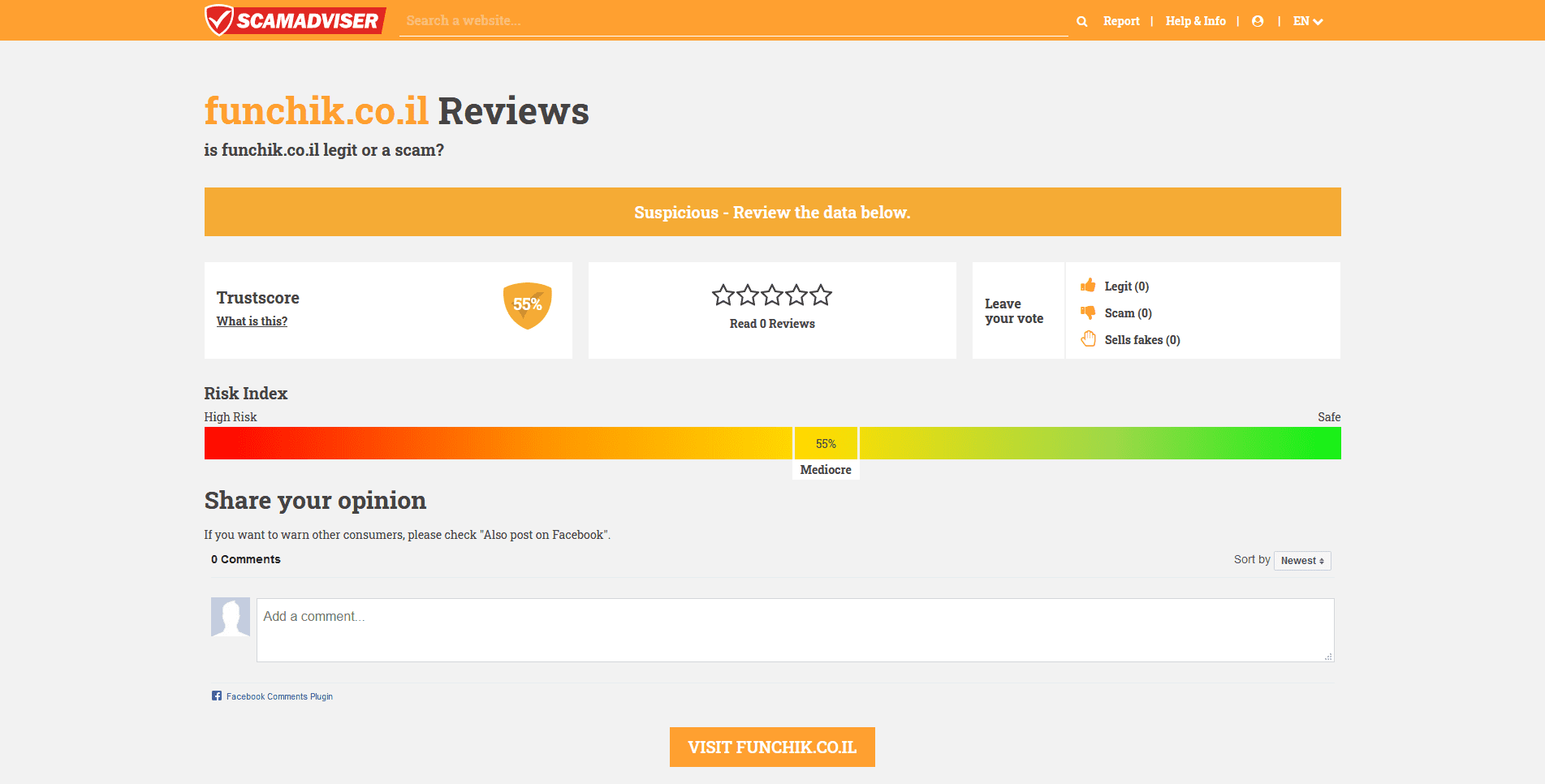Vote Sells fakes (0)

(x=1142, y=340)
